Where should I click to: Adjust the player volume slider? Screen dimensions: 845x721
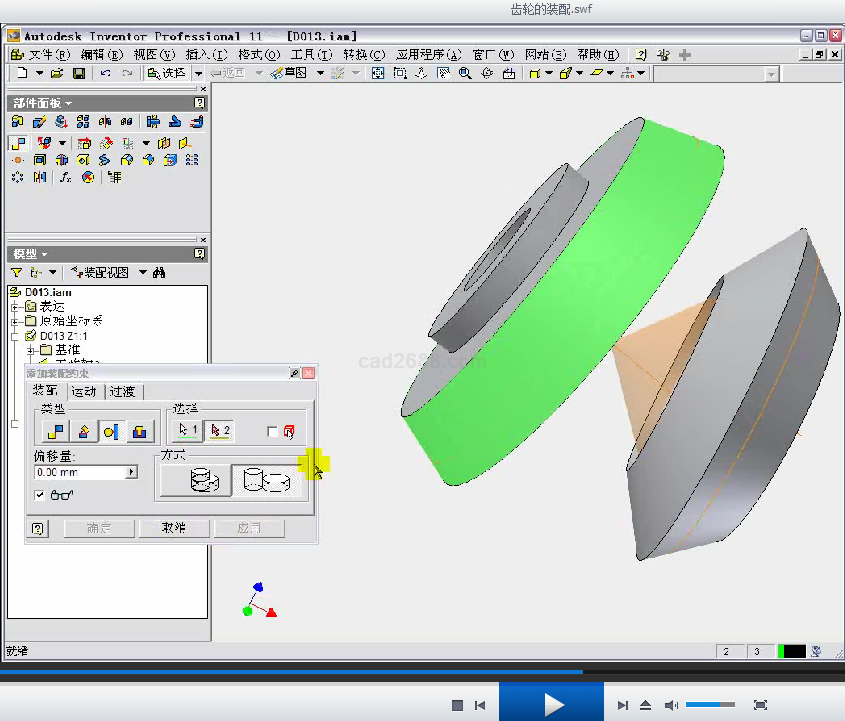(710, 705)
